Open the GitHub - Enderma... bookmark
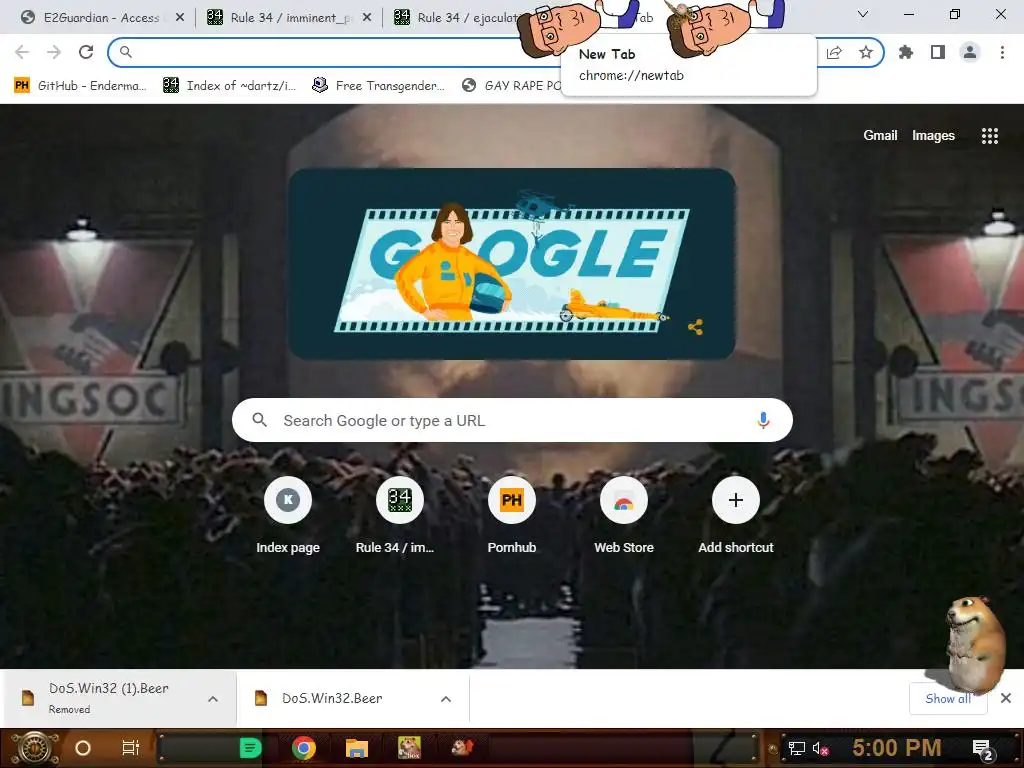This screenshot has height=768, width=1024. click(x=80, y=86)
